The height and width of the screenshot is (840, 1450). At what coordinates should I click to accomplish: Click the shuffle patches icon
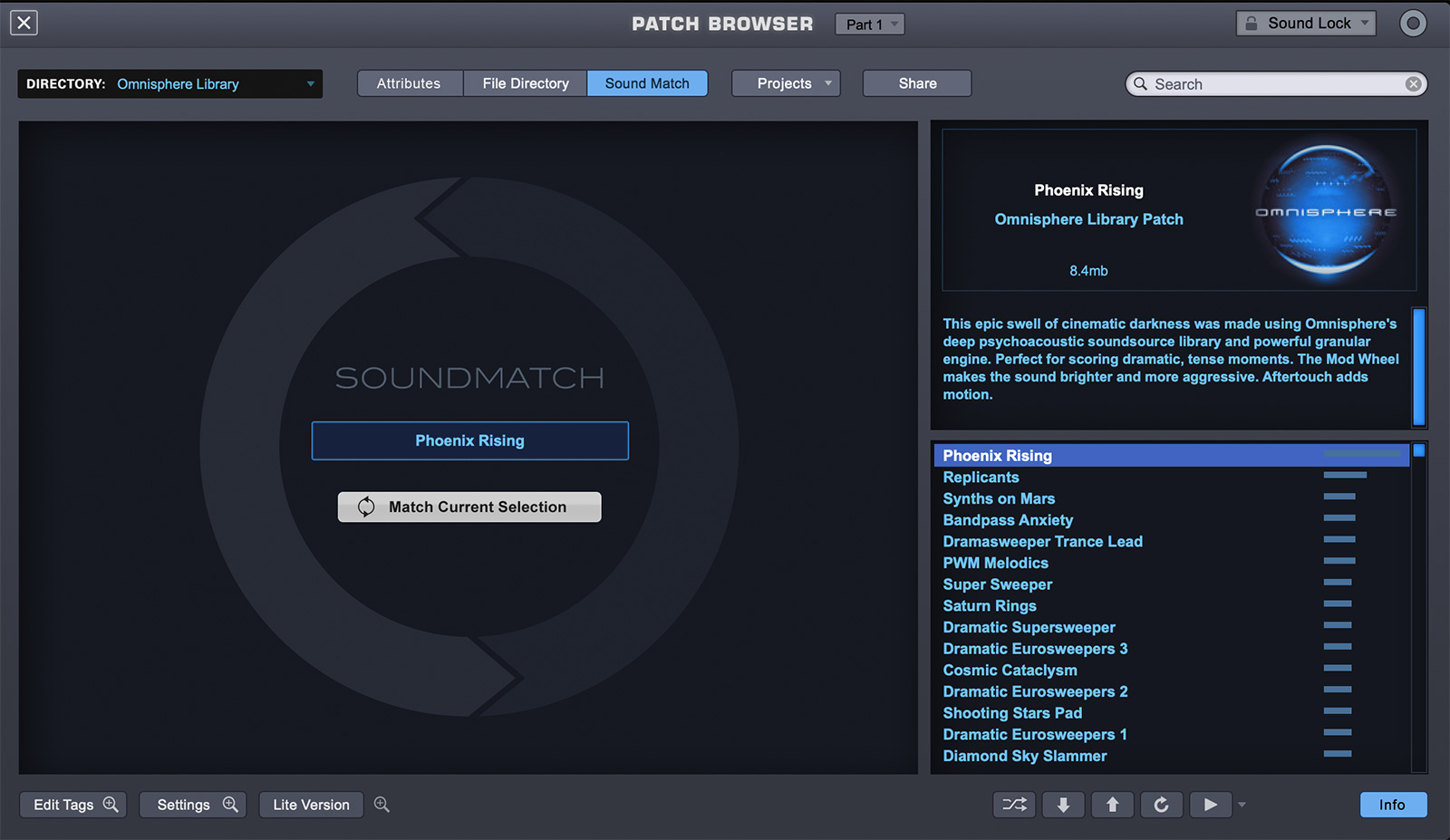(1014, 805)
